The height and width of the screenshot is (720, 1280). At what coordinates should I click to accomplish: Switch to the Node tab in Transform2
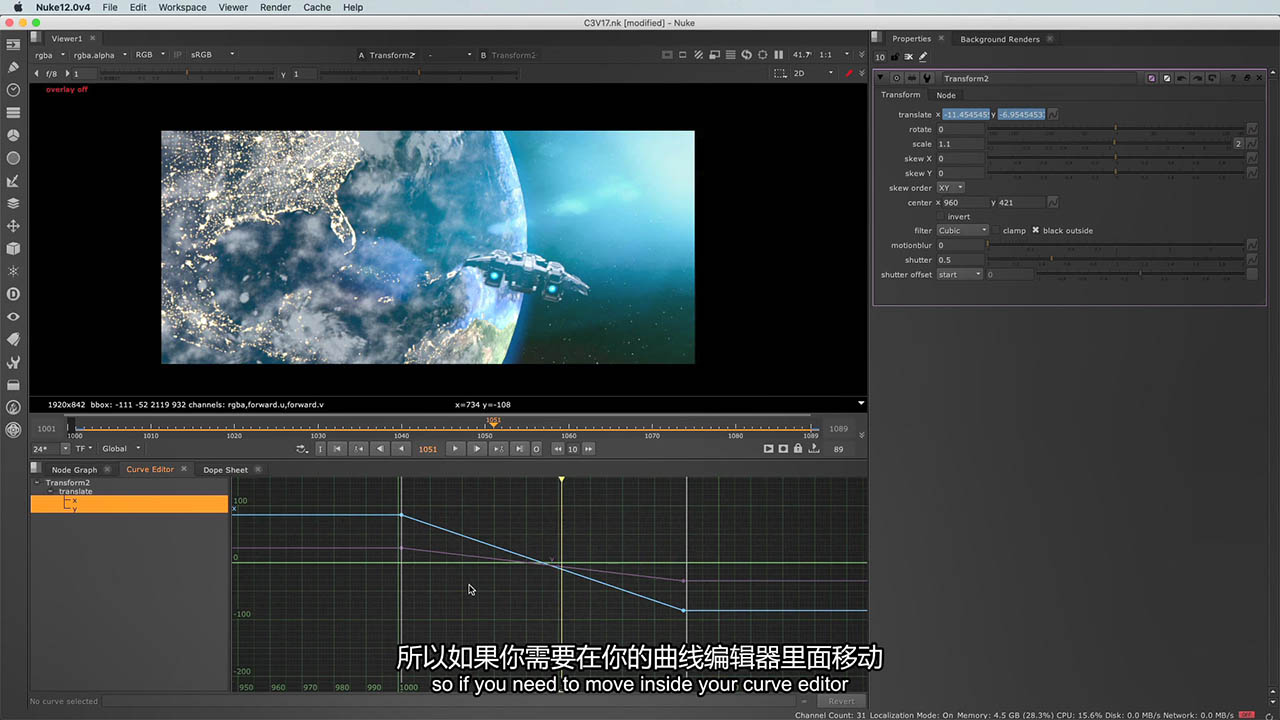click(945, 95)
